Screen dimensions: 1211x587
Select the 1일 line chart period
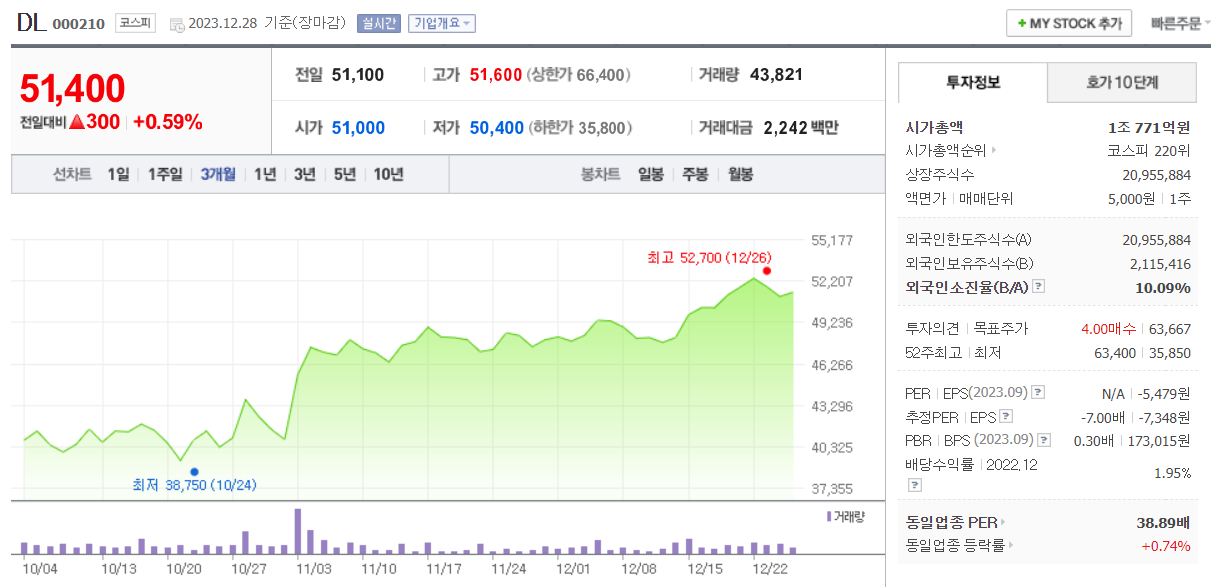[x=118, y=174]
